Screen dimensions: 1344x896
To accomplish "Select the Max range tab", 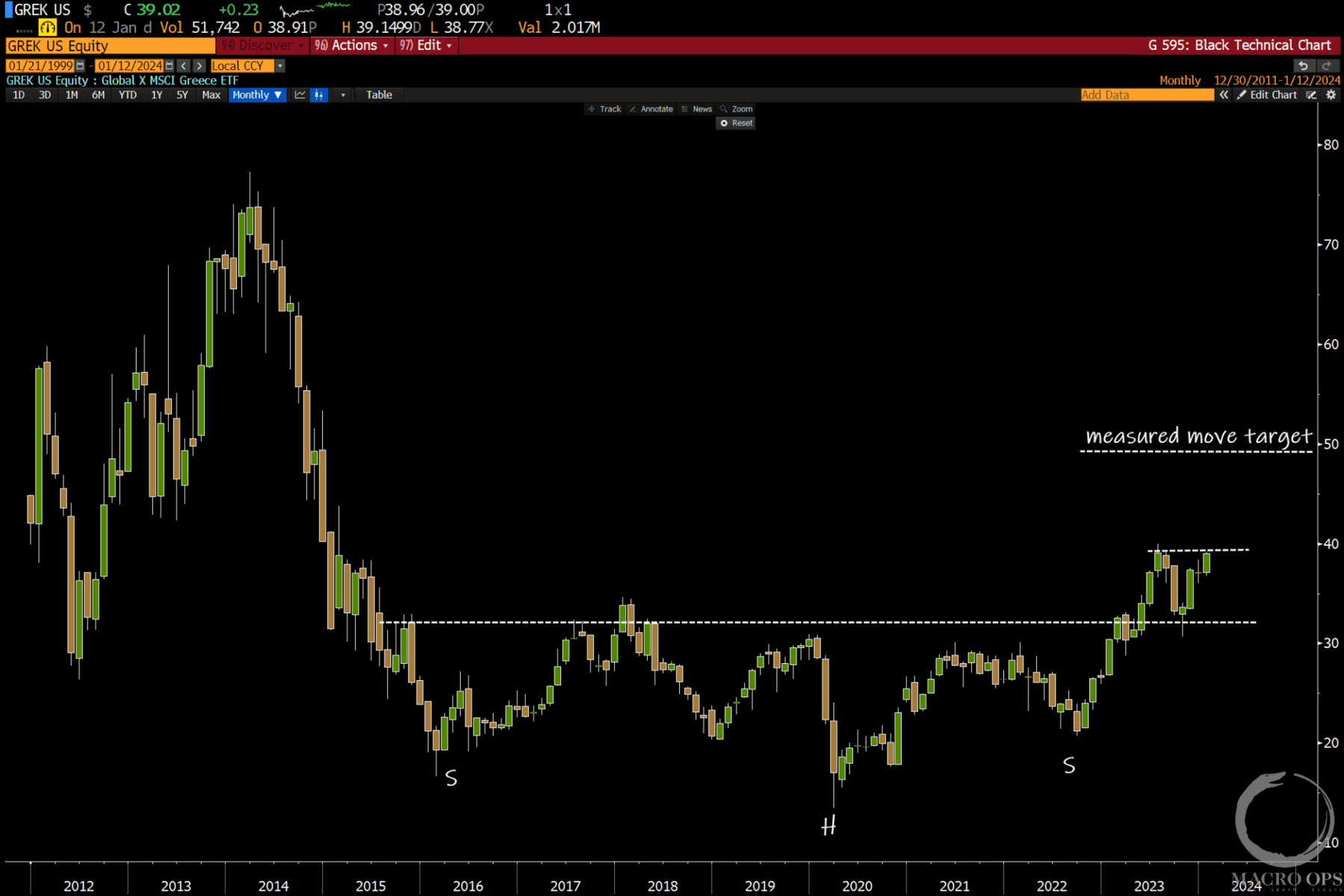I will (211, 95).
